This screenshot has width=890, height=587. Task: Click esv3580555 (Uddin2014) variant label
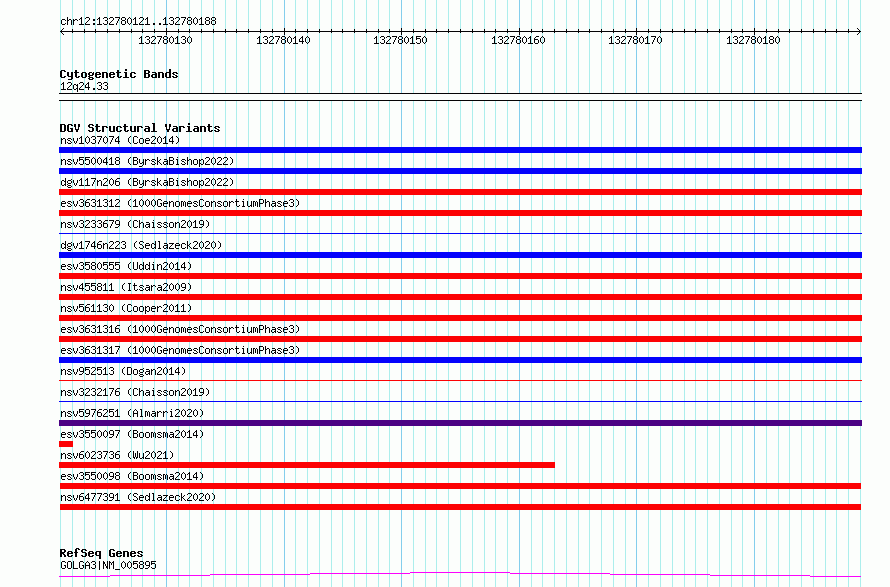[126, 266]
